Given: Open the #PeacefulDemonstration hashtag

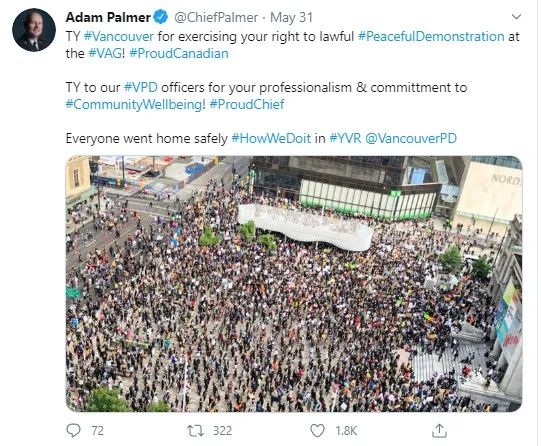Looking at the screenshot, I should click(x=431, y=36).
